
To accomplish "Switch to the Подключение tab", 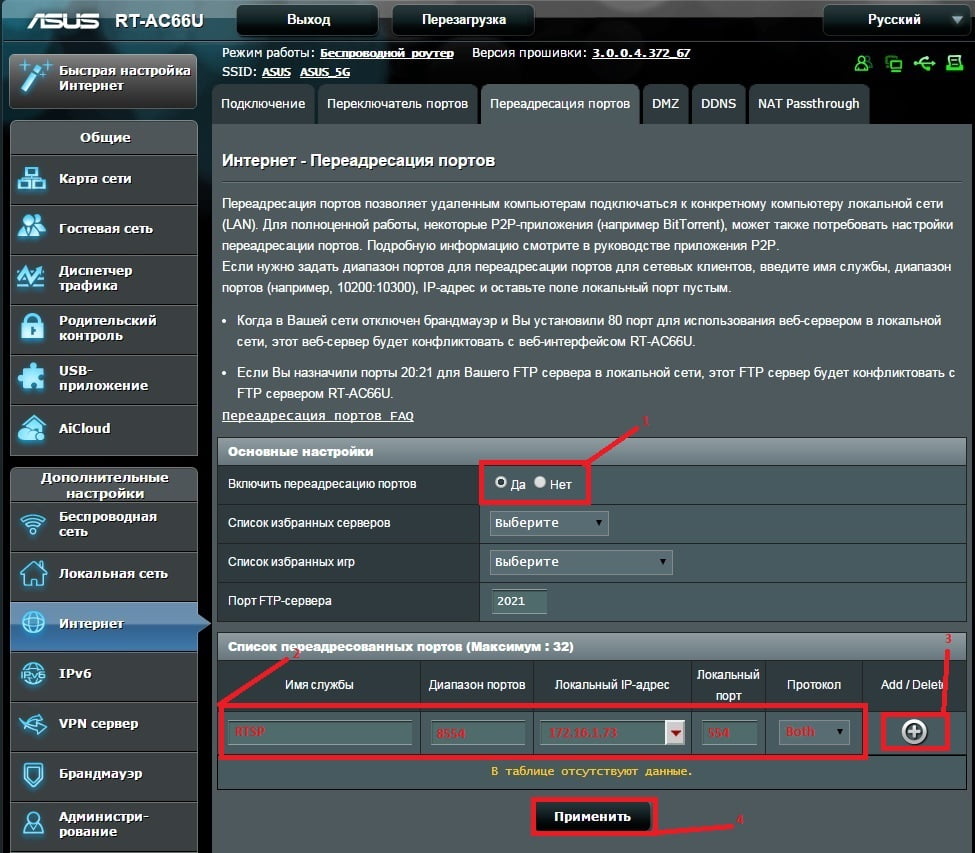I will point(263,104).
